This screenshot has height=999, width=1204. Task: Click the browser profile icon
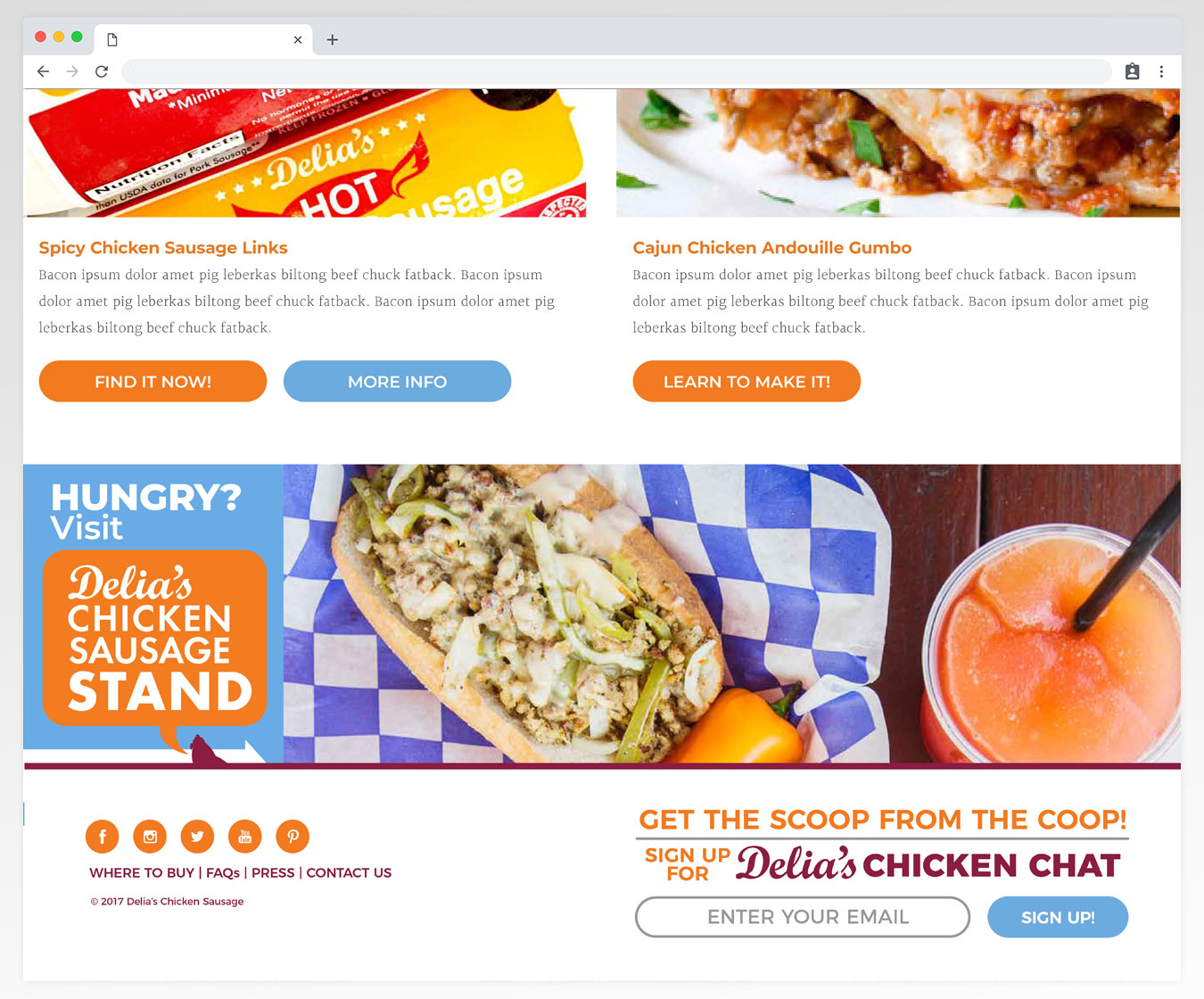1132,71
